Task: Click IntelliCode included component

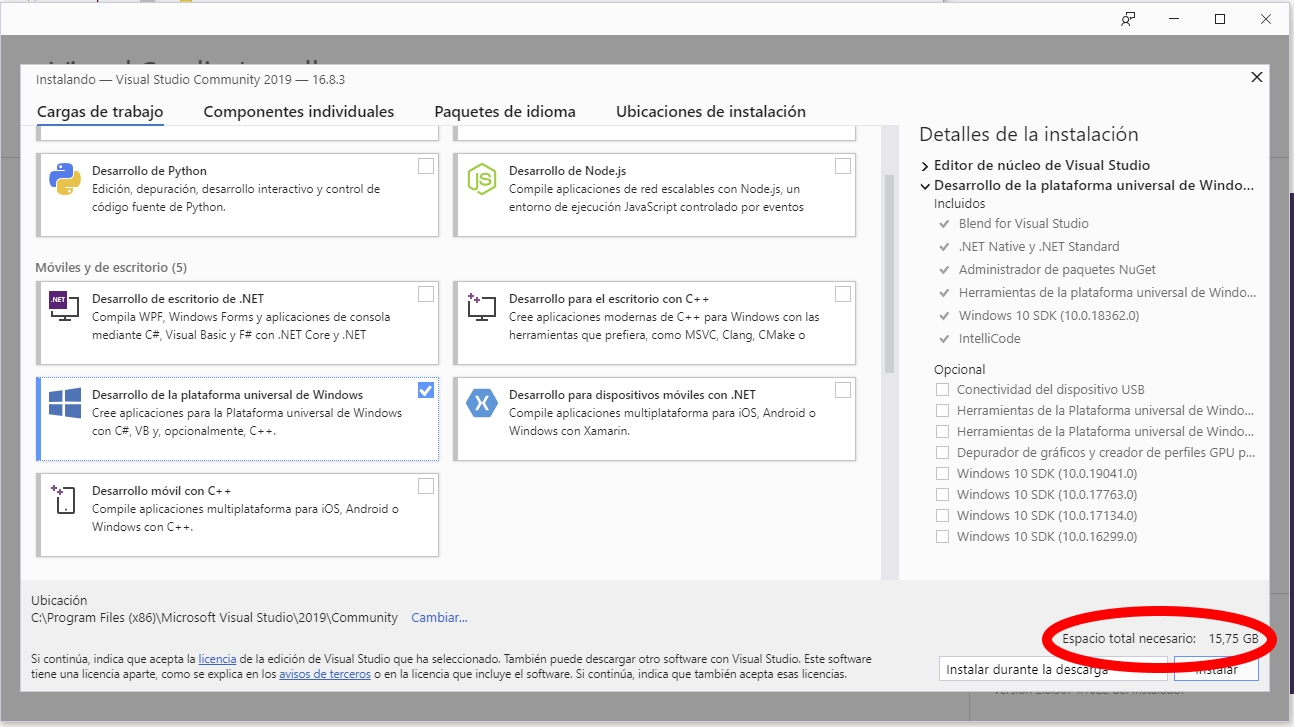Action: (x=990, y=339)
